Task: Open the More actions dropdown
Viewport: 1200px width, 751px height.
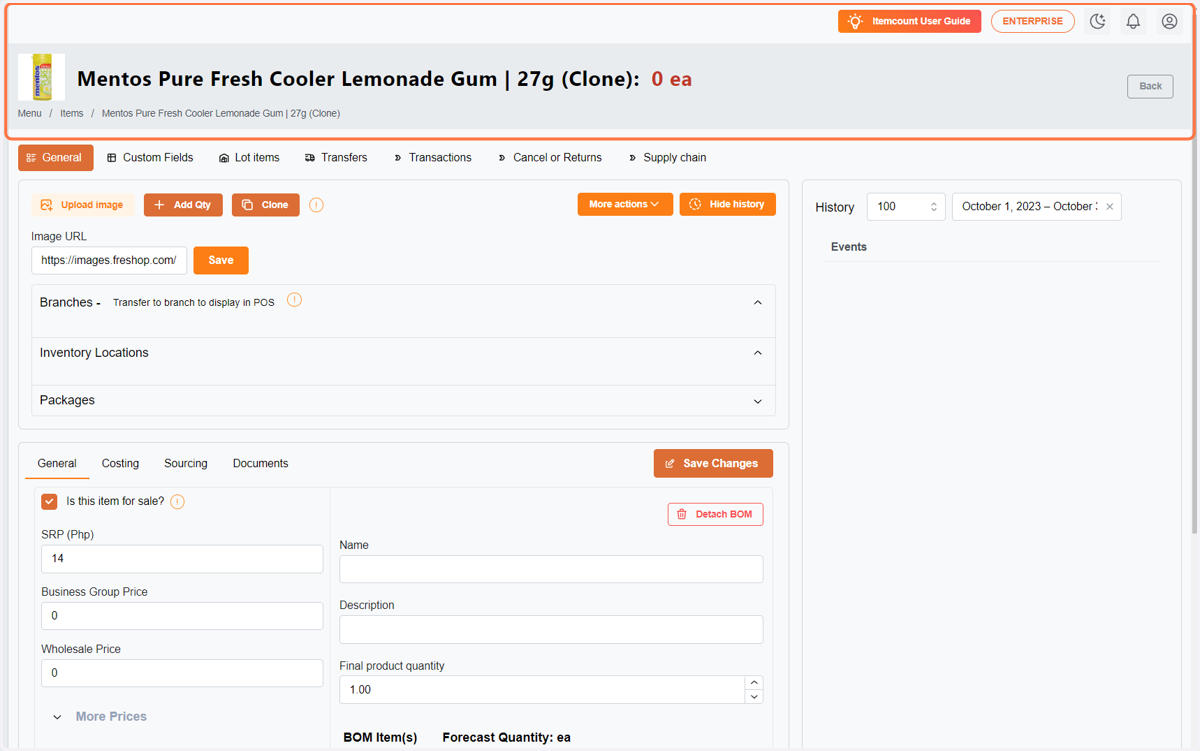Action: (625, 204)
